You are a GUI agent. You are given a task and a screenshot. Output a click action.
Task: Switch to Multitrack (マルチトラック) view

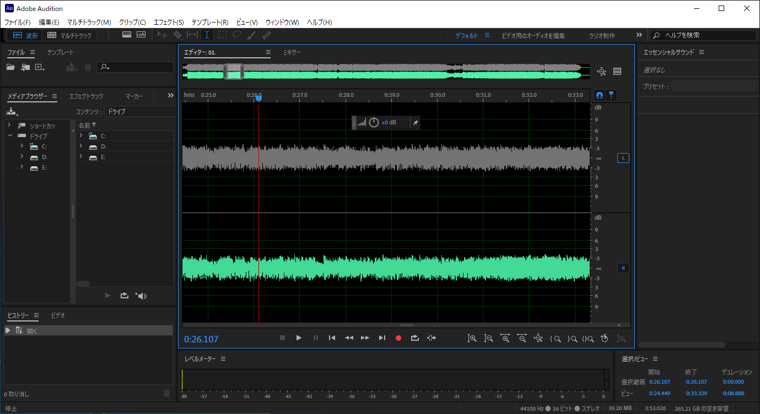(x=69, y=35)
